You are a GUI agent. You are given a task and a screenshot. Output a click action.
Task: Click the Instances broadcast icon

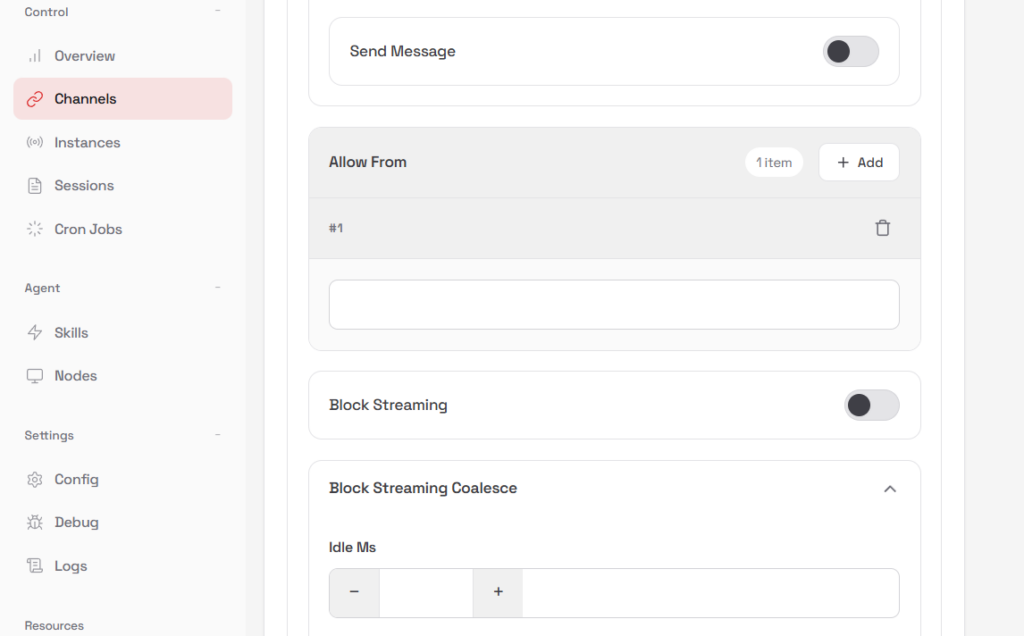pos(35,143)
